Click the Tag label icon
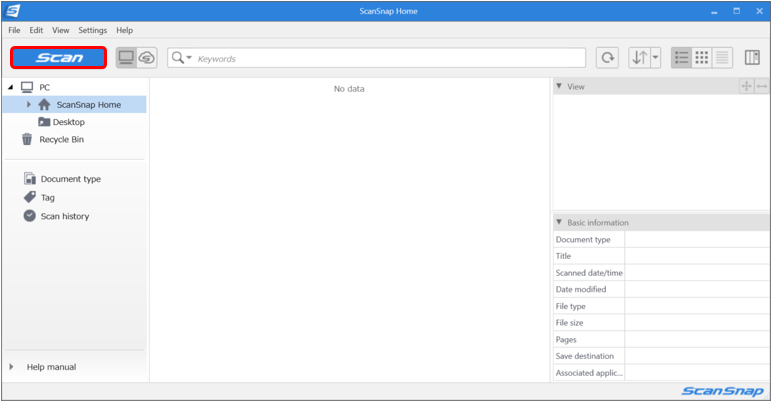Screen dimensions: 772x401 point(30,197)
